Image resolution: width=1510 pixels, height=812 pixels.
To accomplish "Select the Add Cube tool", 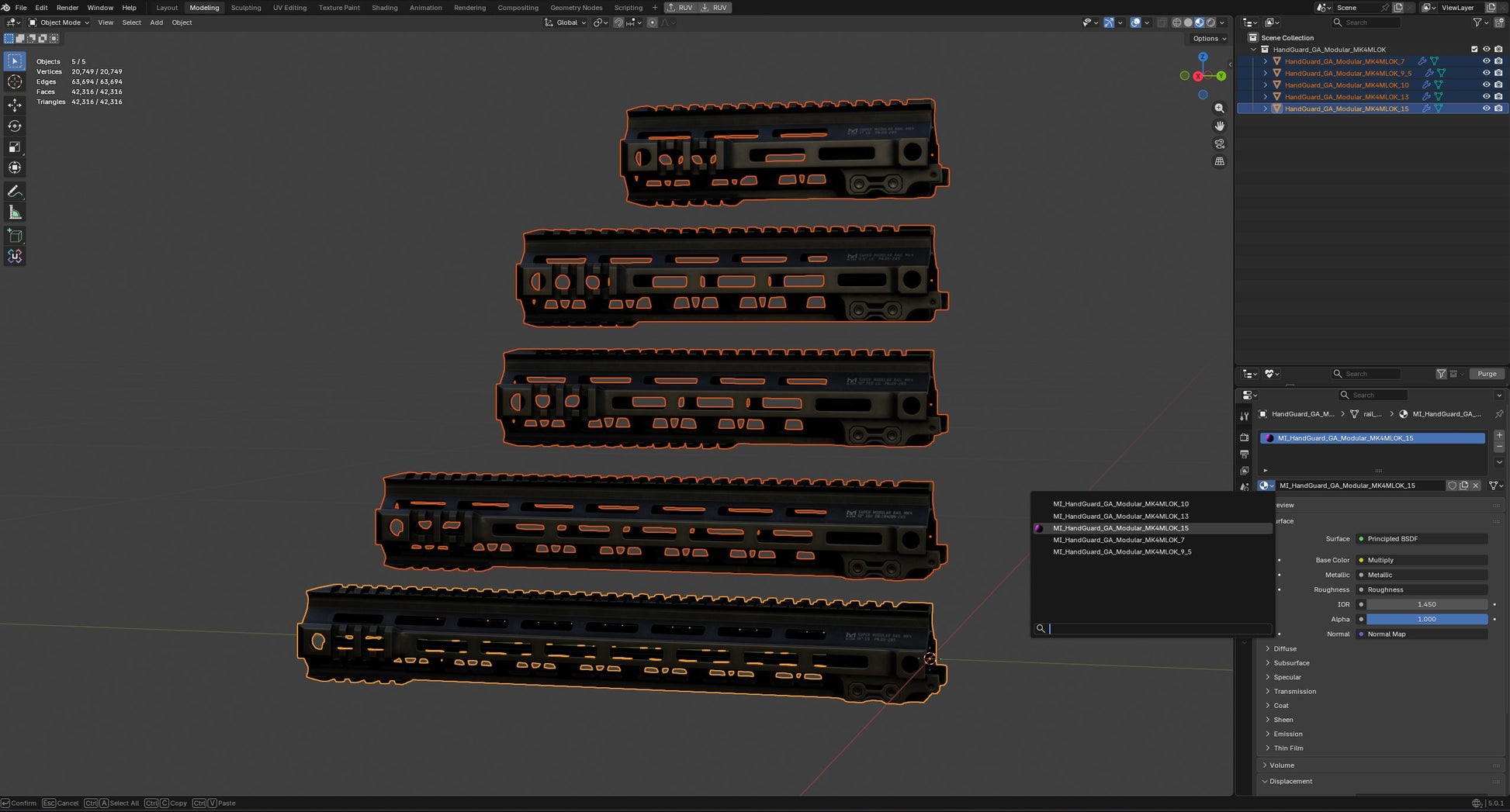I will (15, 235).
